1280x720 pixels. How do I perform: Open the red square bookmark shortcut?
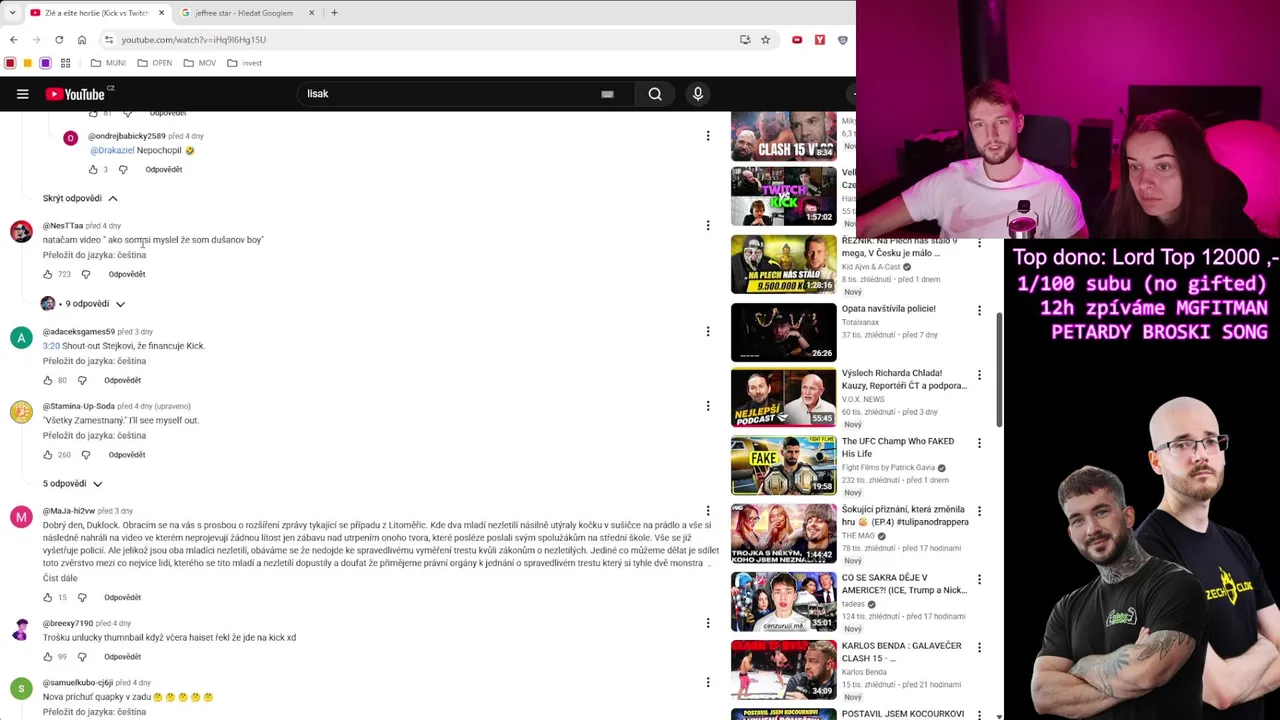point(10,63)
